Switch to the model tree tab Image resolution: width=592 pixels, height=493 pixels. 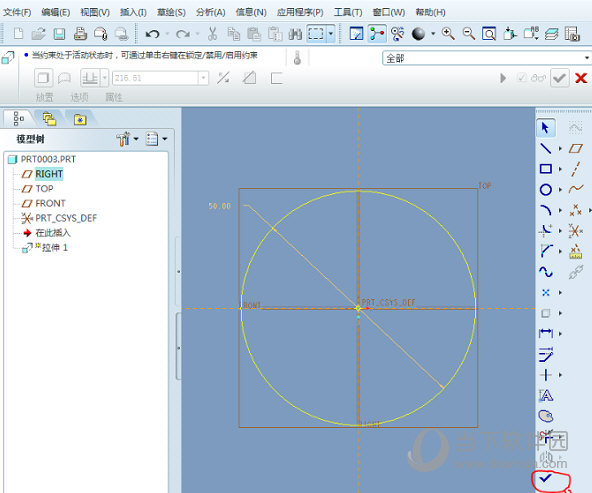[x=18, y=119]
